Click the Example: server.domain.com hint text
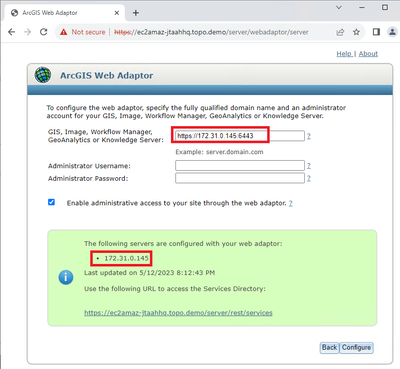400x369 pixels. (219, 152)
